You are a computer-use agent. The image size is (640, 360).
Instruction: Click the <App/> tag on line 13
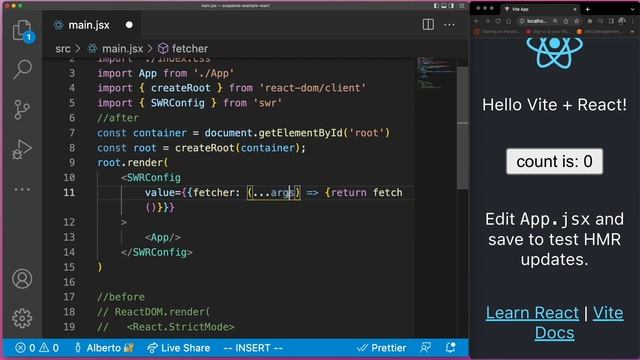[163, 237]
